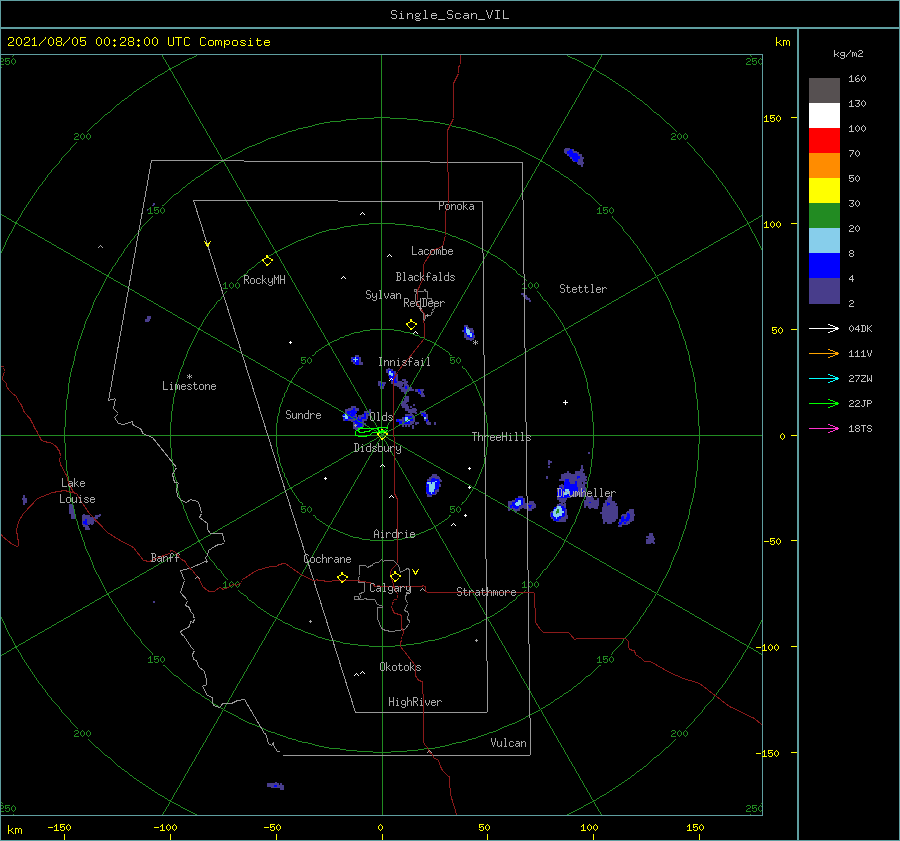Click the grey 160 legend color
This screenshot has height=841, width=900.
point(824,90)
